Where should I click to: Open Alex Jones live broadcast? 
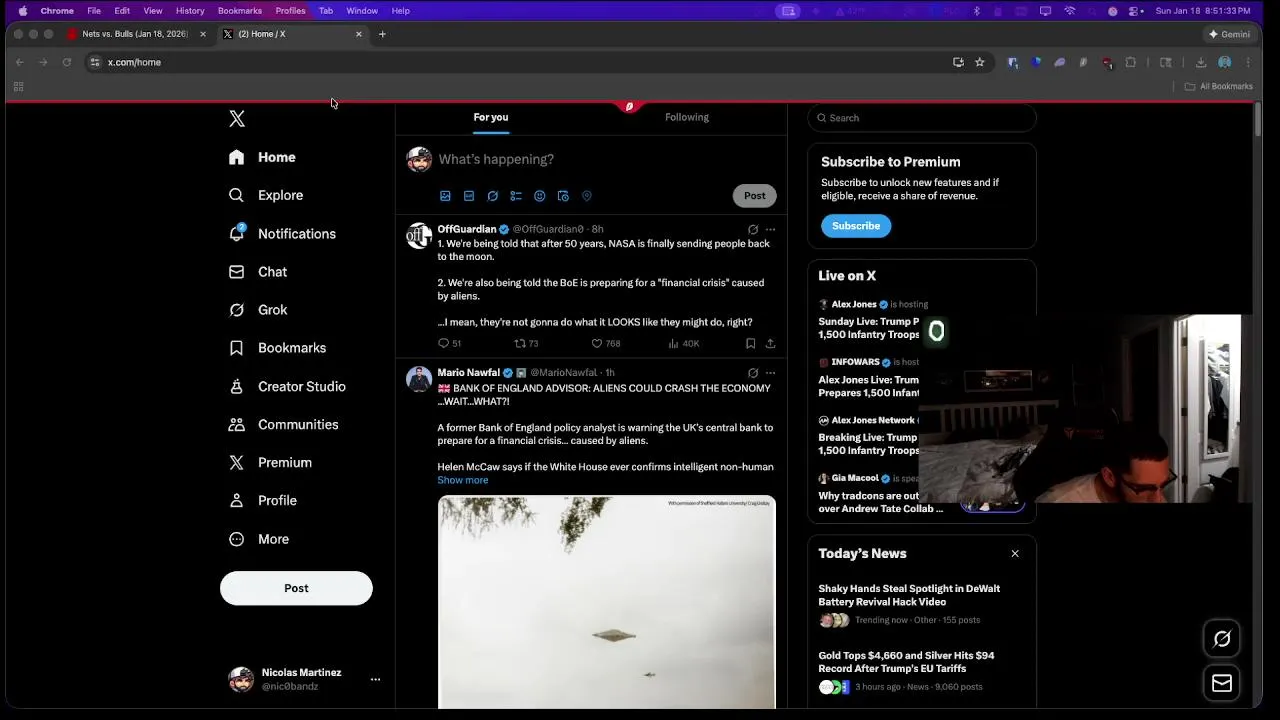(869, 320)
